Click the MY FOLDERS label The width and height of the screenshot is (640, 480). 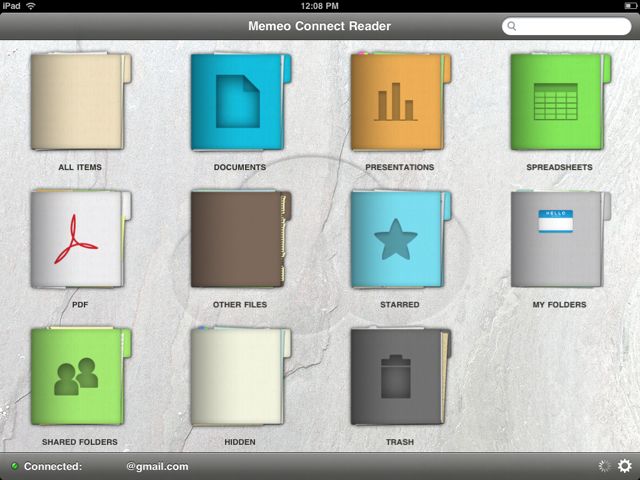560,304
